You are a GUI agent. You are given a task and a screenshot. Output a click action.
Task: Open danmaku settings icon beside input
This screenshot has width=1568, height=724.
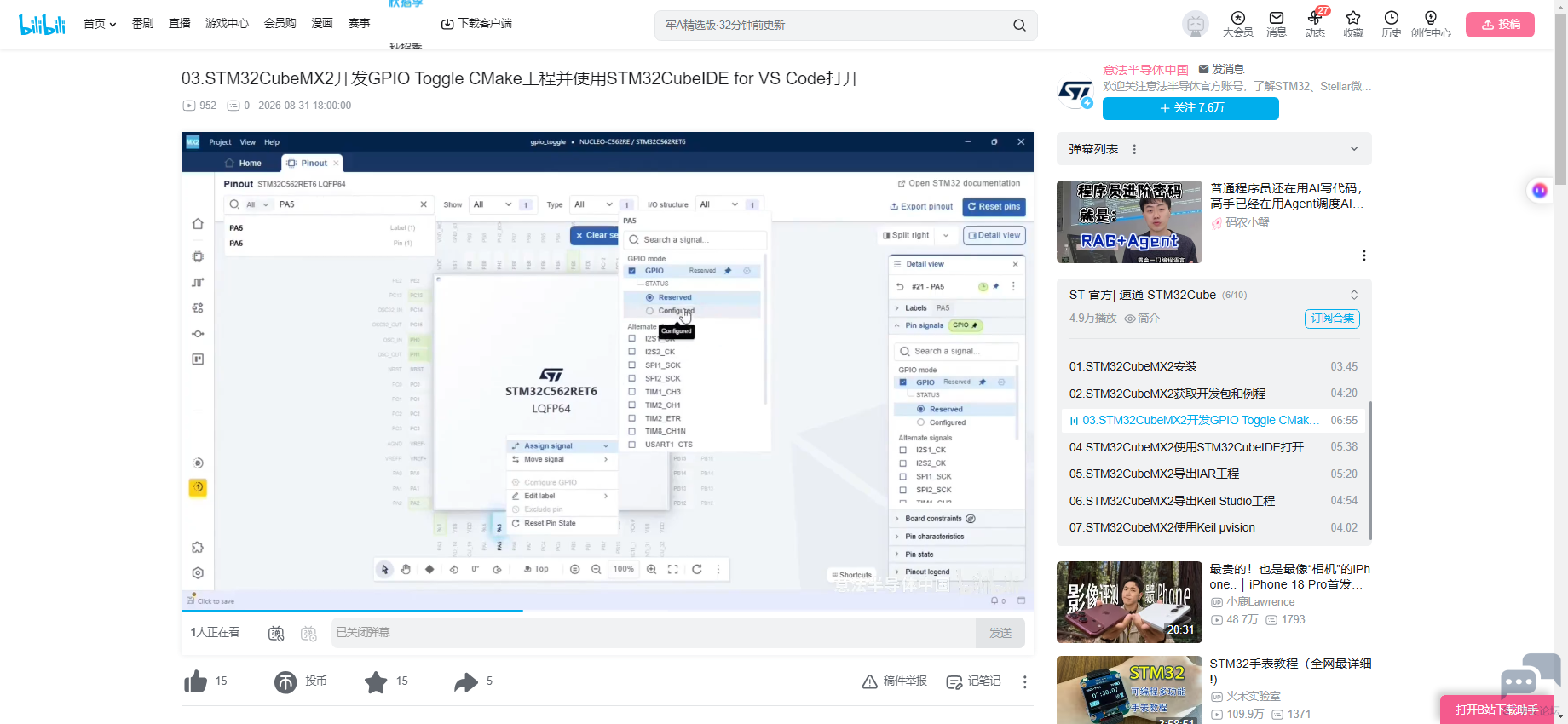(x=309, y=633)
